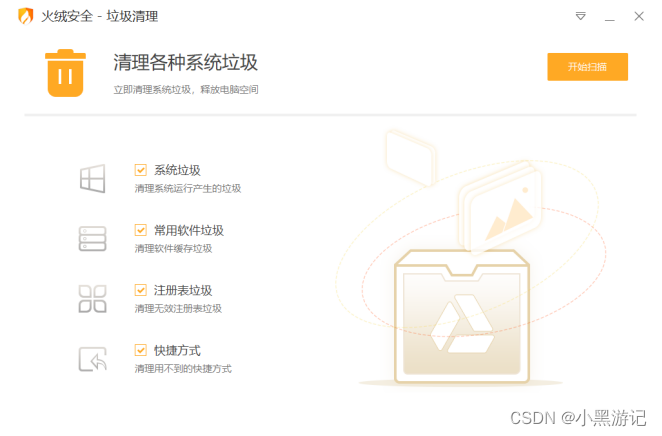
Task: Click the junk box illustration
Action: click(462, 317)
